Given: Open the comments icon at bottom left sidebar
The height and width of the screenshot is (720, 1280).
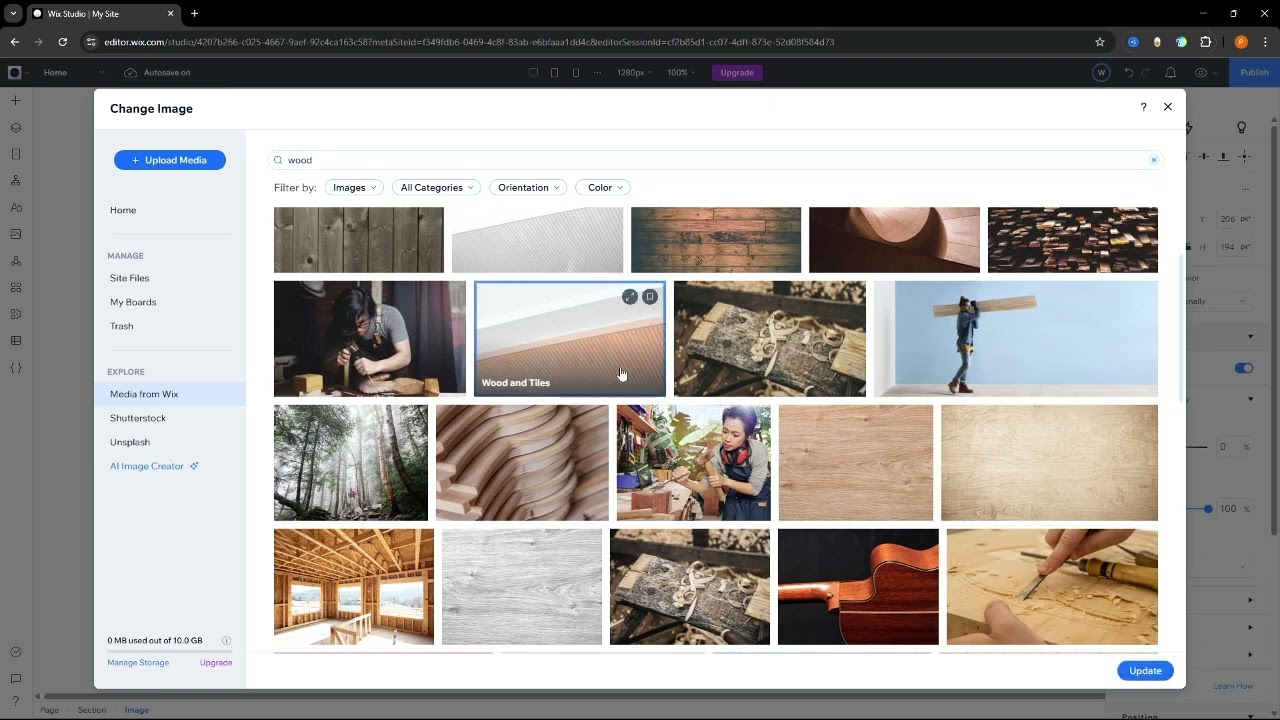Looking at the screenshot, I should coord(15,679).
